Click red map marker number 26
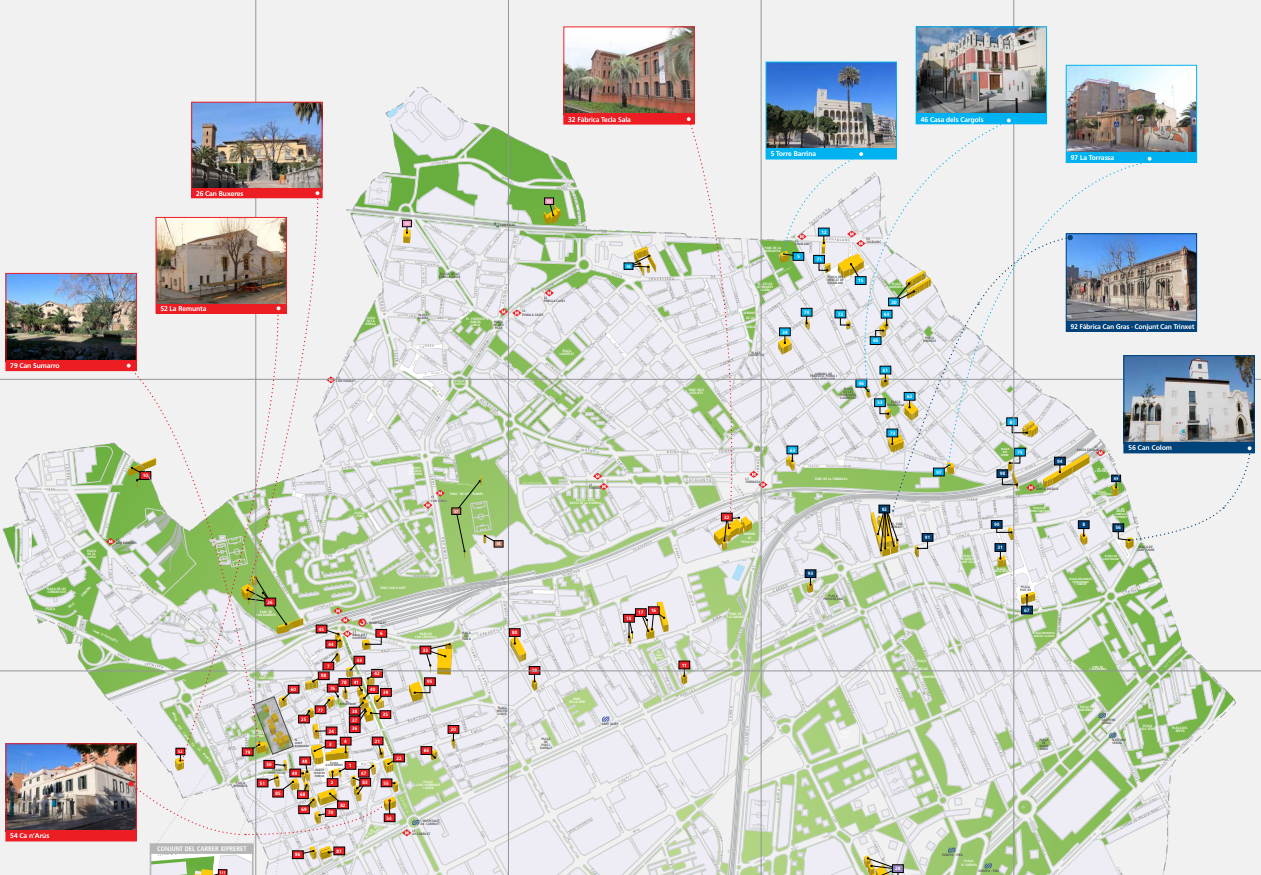Screen dimensions: 1261x875 tap(270, 602)
